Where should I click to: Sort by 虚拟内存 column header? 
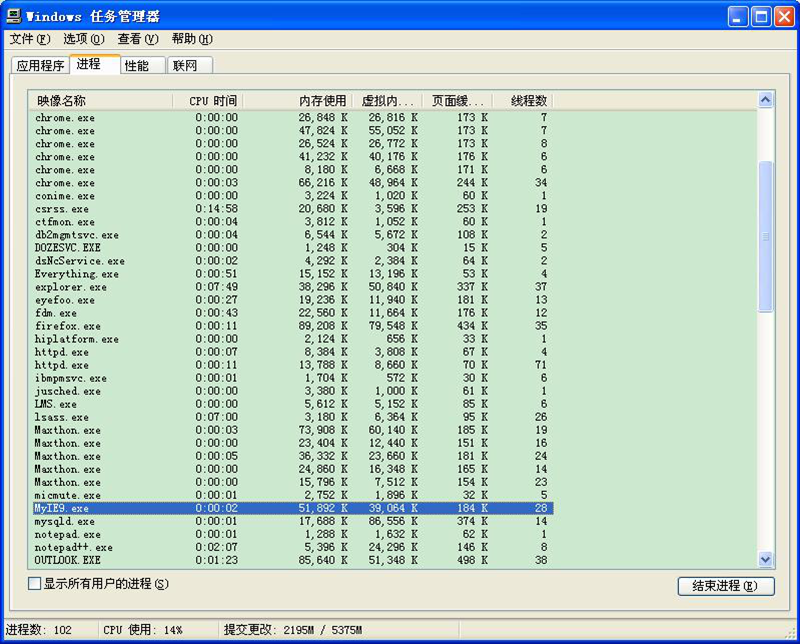[x=388, y=101]
